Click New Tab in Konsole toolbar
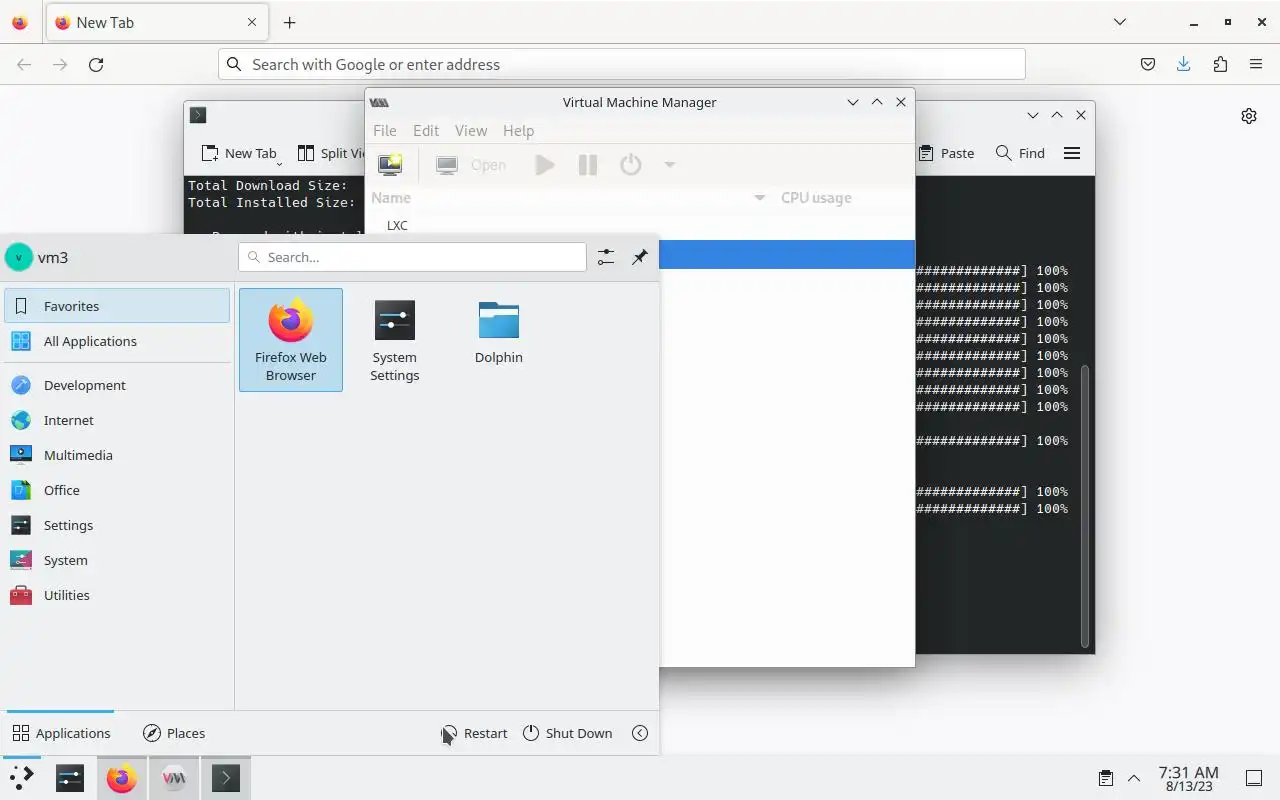The width and height of the screenshot is (1280, 800). click(239, 153)
